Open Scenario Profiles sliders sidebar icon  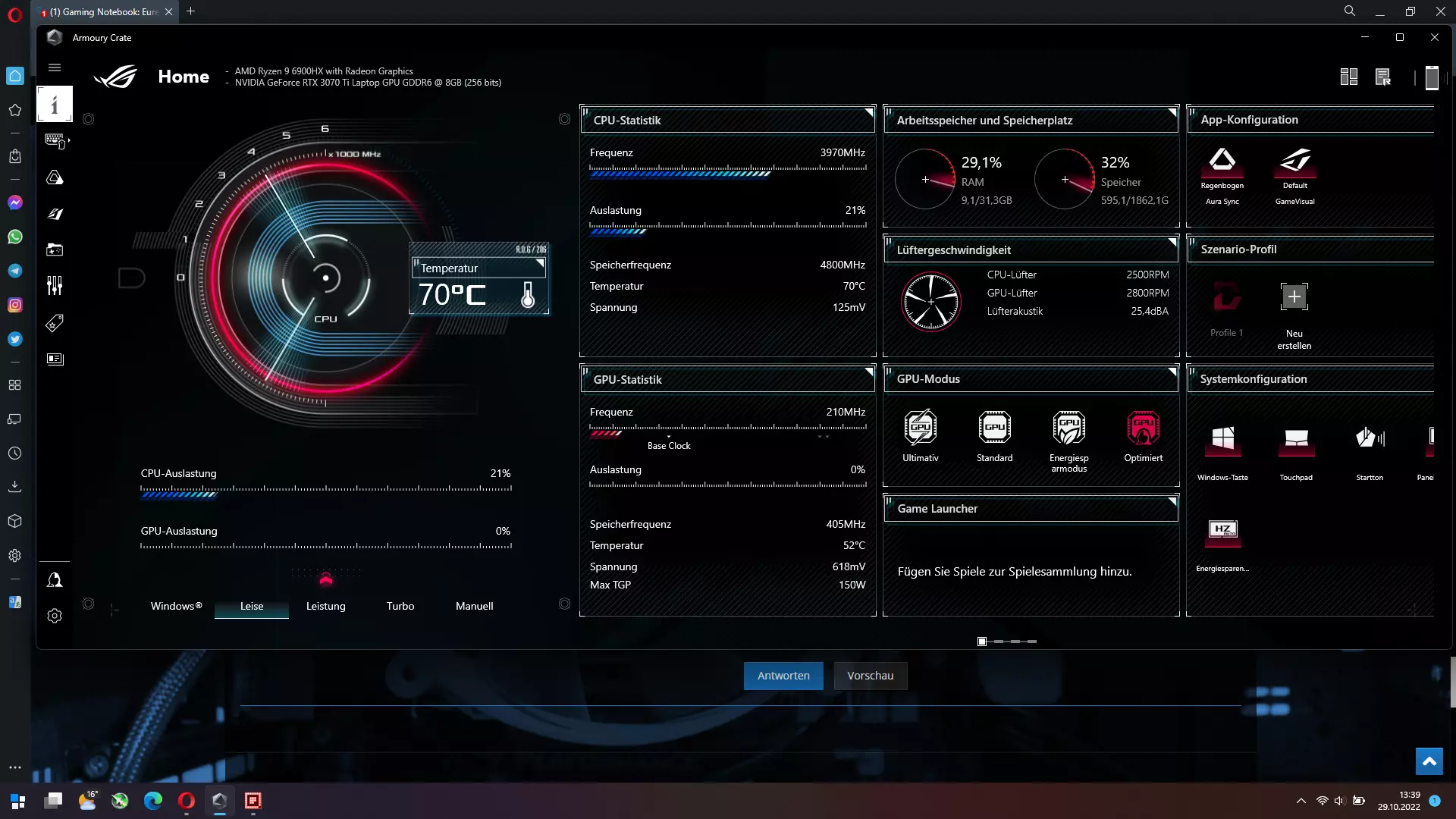pos(55,286)
